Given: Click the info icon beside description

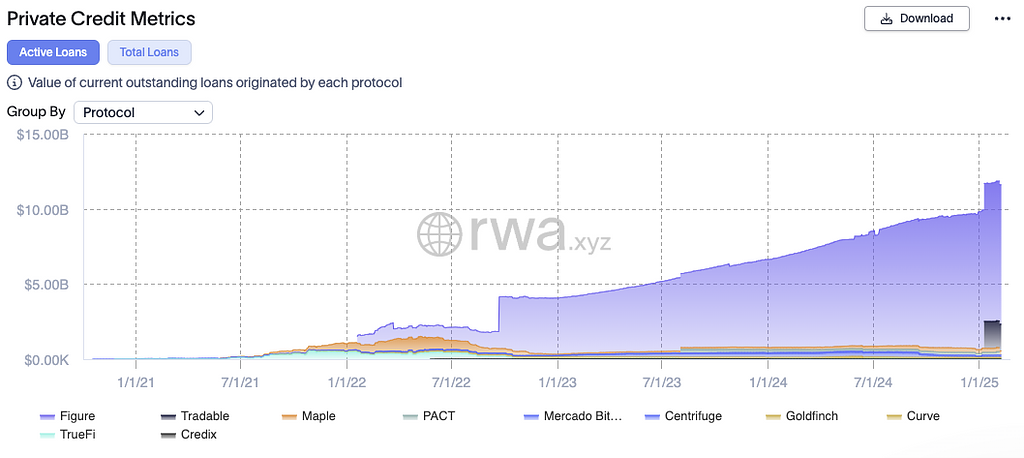Looking at the screenshot, I should (x=15, y=83).
